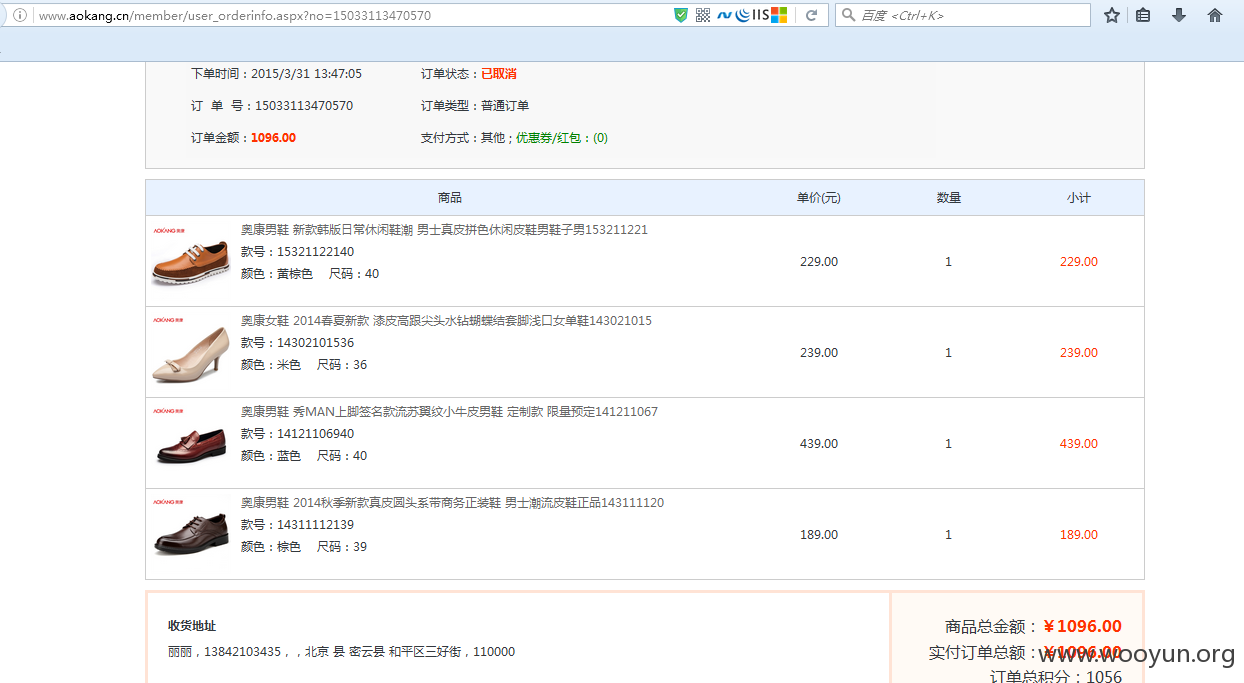The image size is (1244, 683).
Task: Click the green security shield icon
Action: pyautogui.click(x=681, y=15)
